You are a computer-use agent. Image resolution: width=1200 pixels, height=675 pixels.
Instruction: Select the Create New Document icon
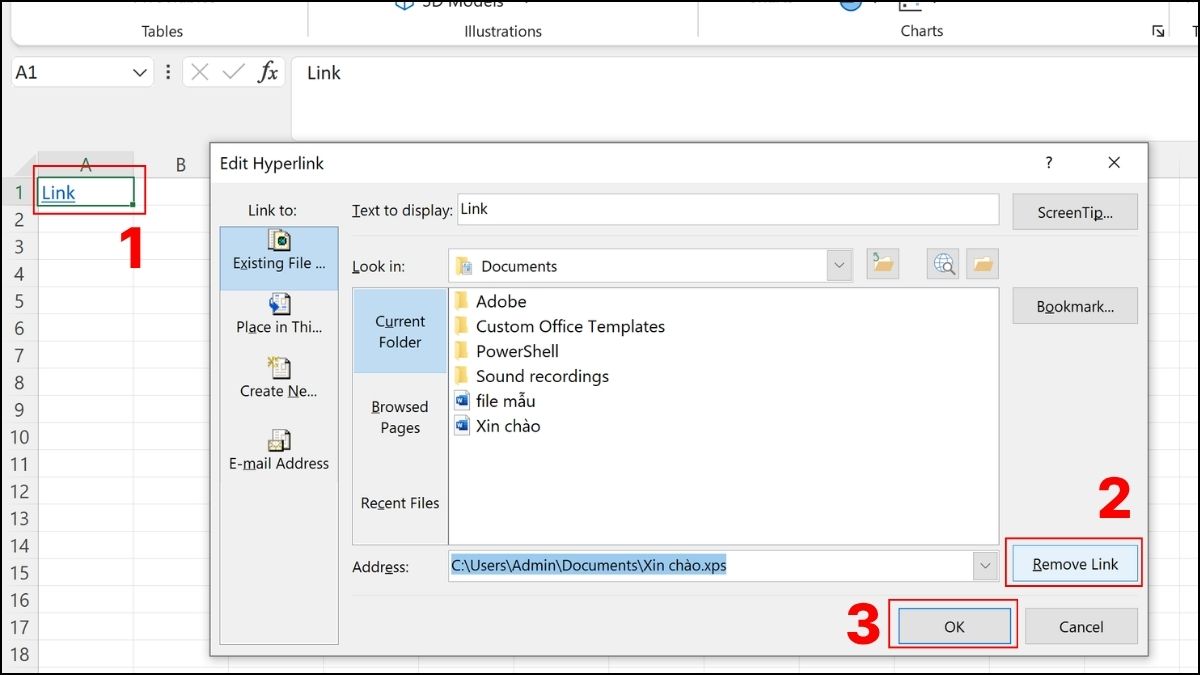[280, 378]
